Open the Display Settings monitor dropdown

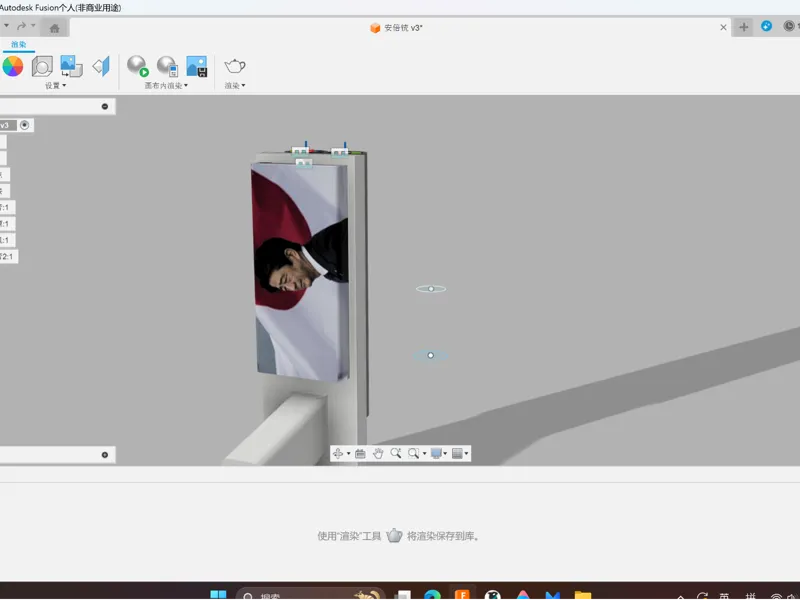click(x=438, y=453)
